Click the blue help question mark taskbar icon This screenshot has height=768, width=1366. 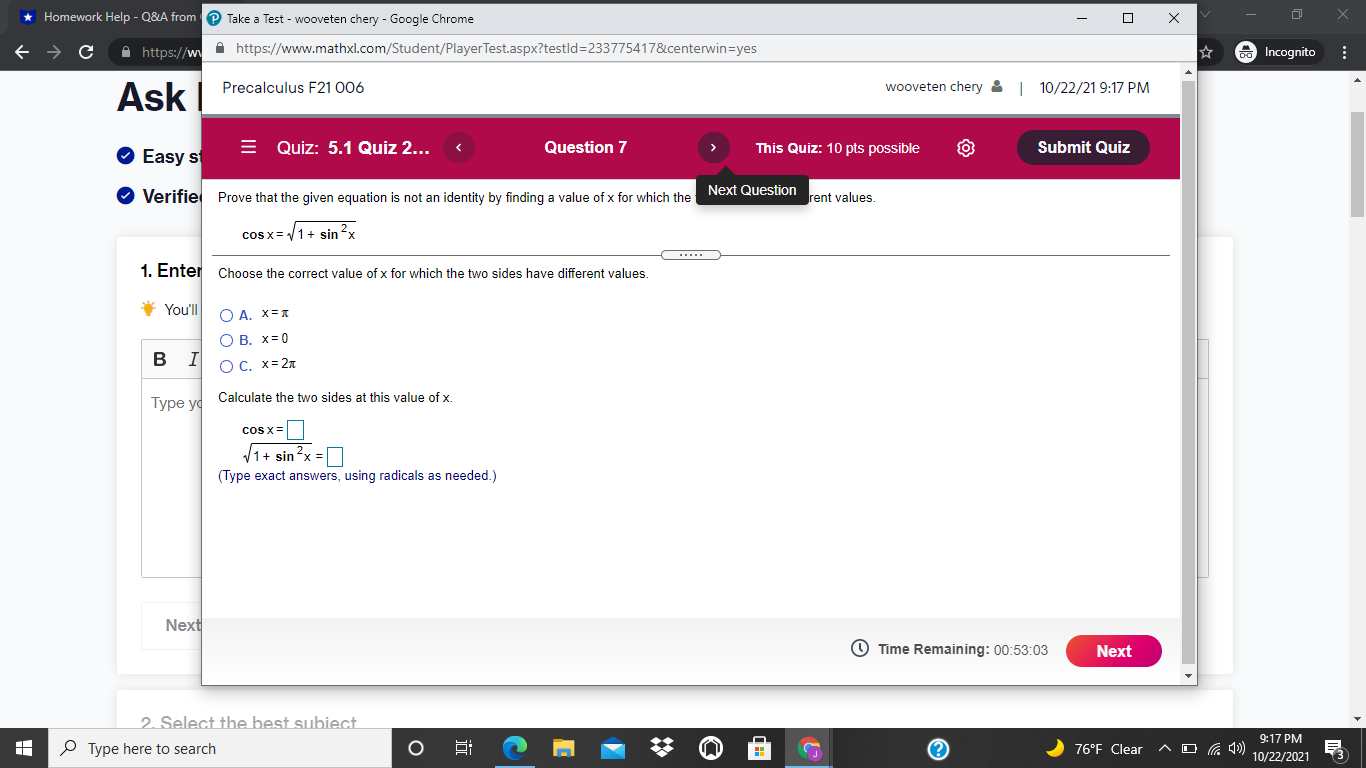(x=938, y=749)
